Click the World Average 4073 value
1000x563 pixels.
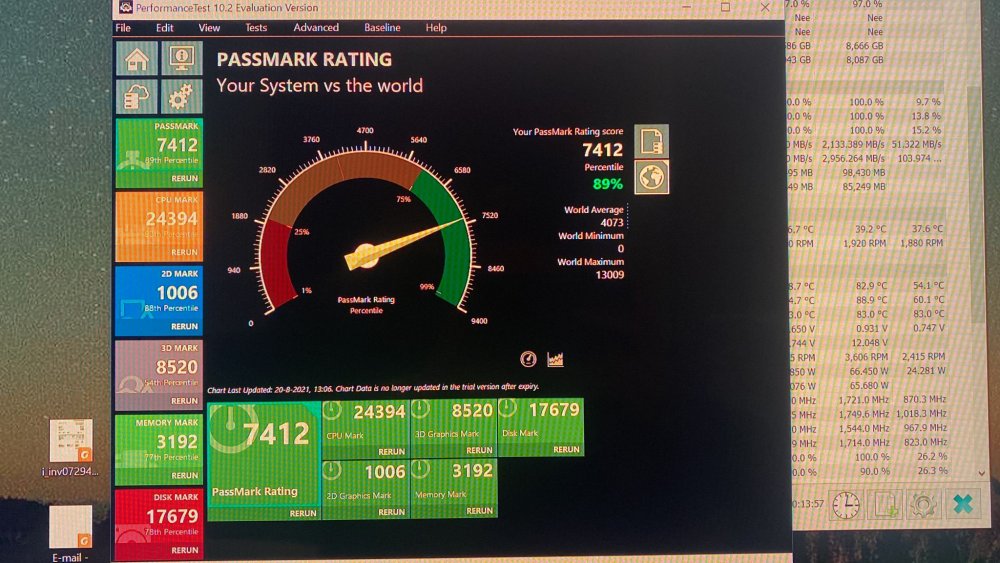point(612,223)
